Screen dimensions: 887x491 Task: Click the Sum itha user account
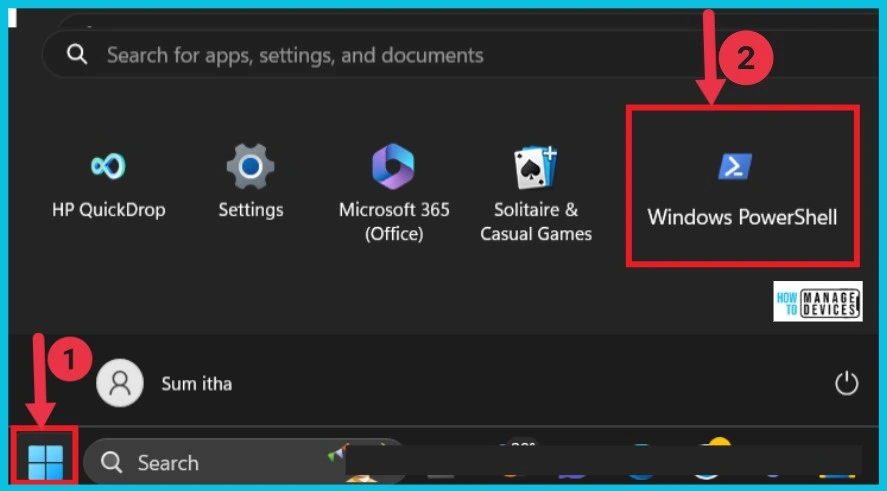[164, 383]
